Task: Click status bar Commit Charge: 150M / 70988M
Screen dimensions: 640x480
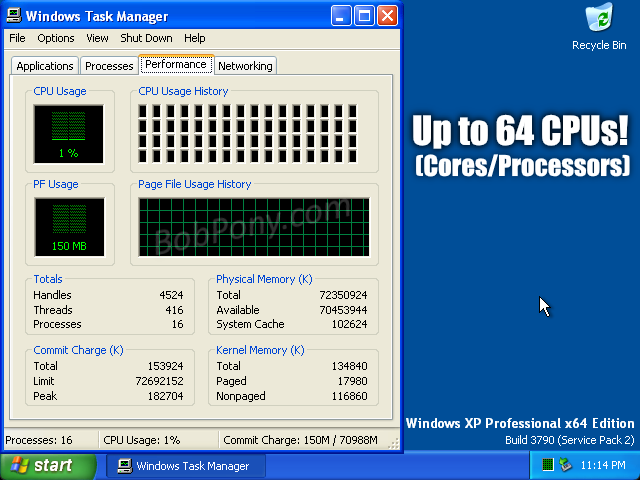Action: (300, 440)
